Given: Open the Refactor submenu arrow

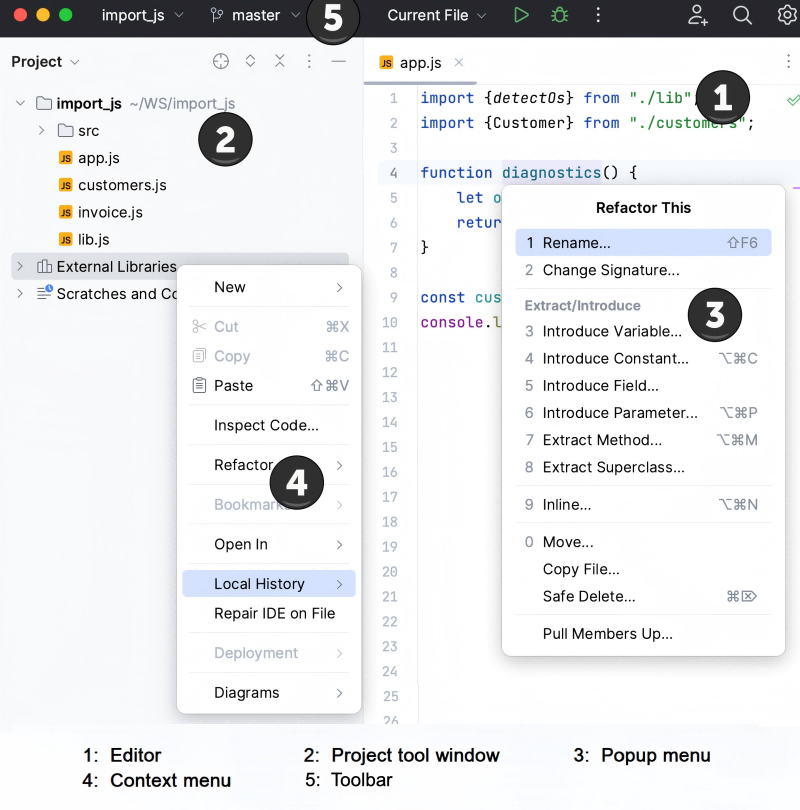Looking at the screenshot, I should tap(339, 465).
